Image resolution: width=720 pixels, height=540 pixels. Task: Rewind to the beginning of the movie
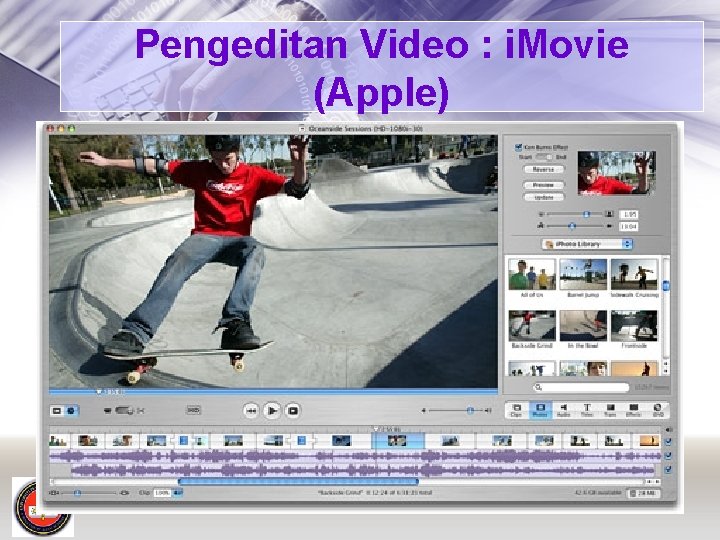251,411
